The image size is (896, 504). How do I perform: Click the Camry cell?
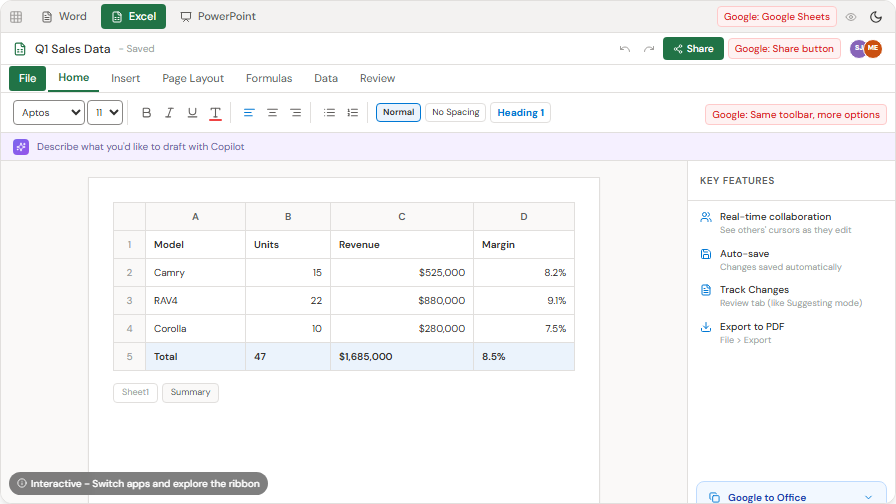(195, 273)
